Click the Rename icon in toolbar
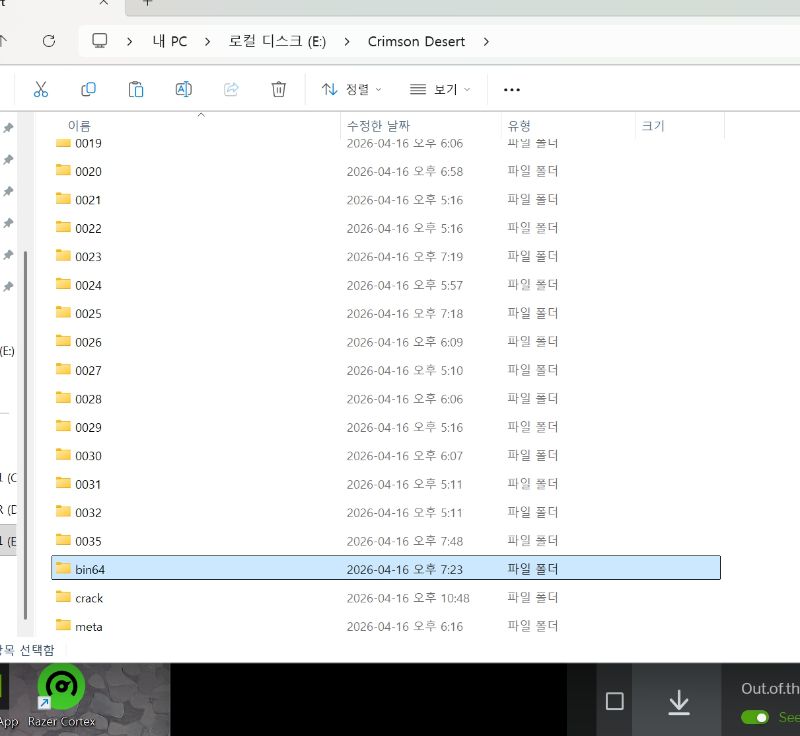This screenshot has height=736, width=800. click(x=184, y=89)
